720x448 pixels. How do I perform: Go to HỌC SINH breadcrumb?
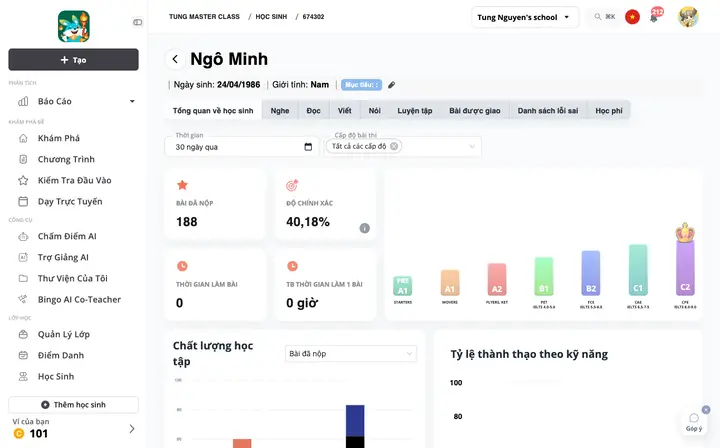click(x=271, y=17)
